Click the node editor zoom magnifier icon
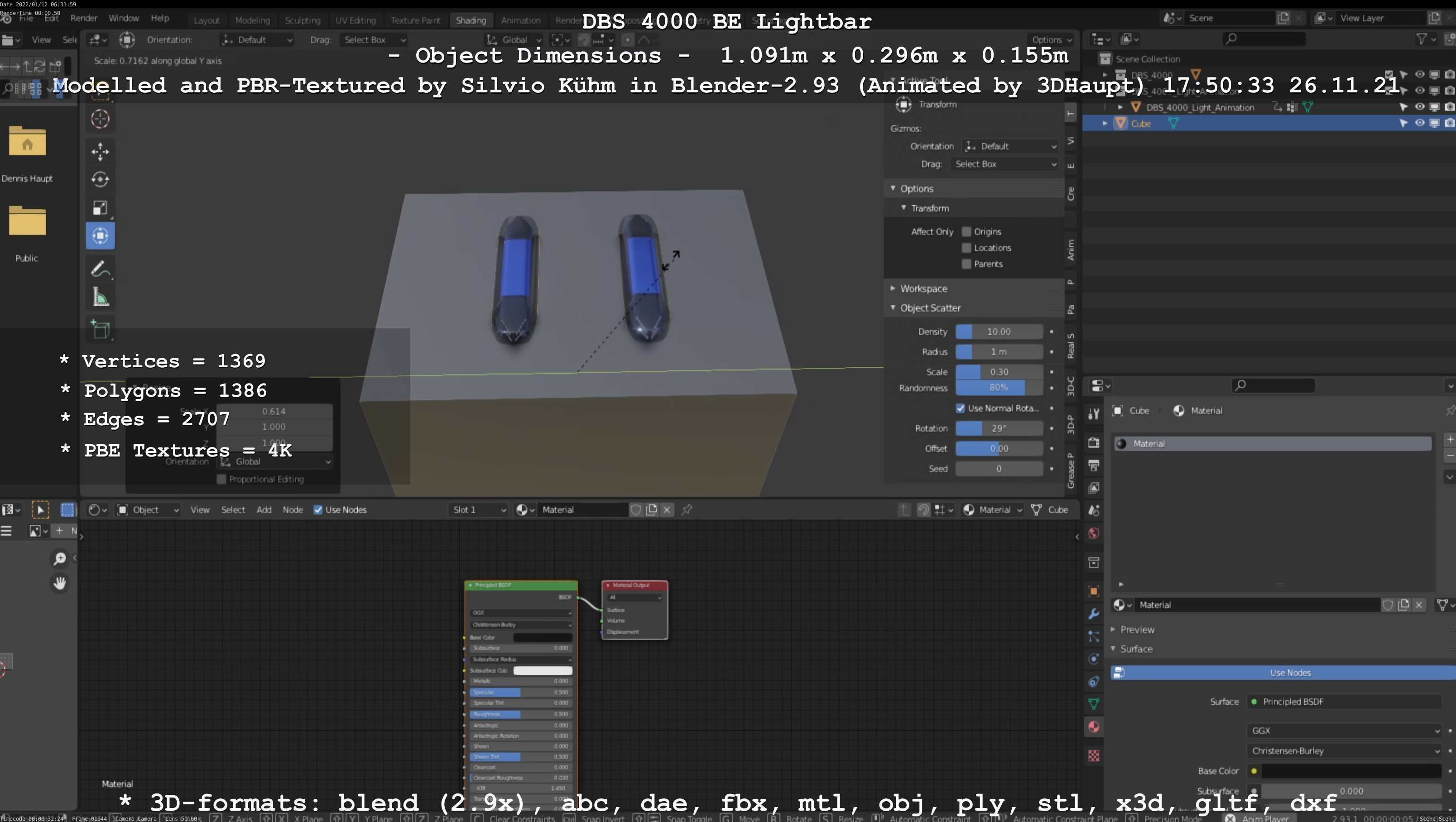This screenshot has width=1456, height=822. click(x=59, y=558)
